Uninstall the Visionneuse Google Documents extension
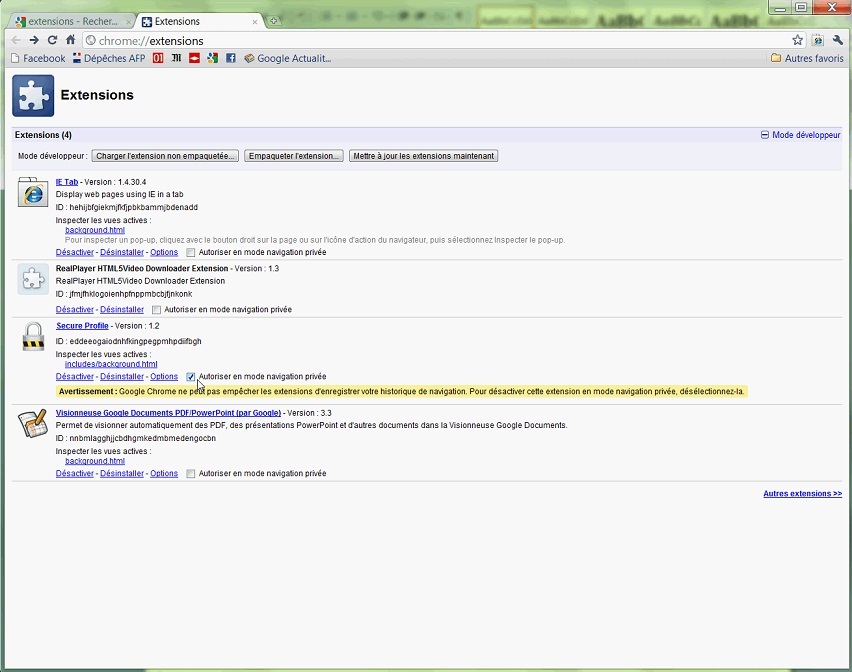Screen dimensions: 852x672 coord(122,473)
